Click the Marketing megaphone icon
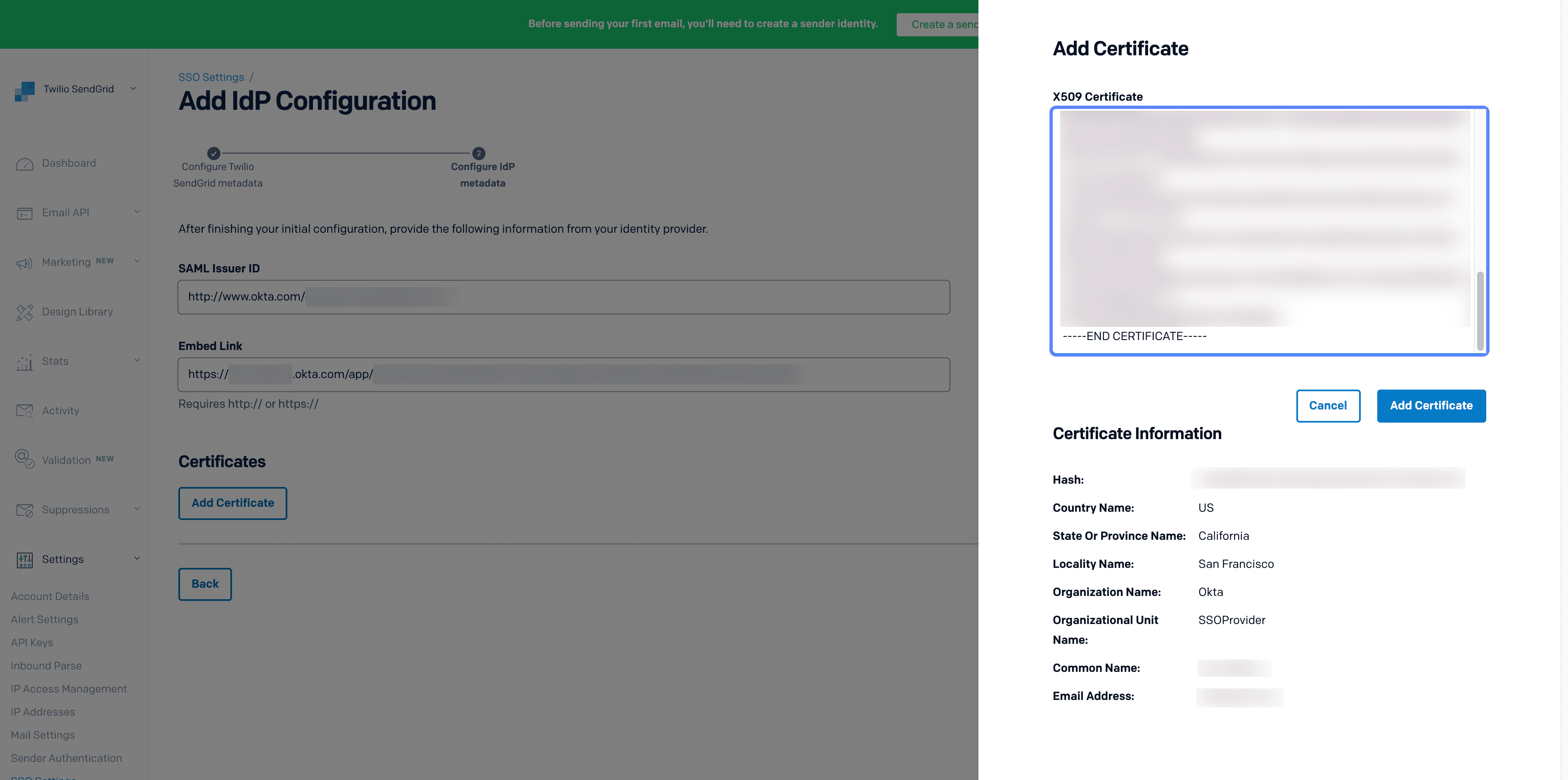The image size is (1568, 780). 24,263
